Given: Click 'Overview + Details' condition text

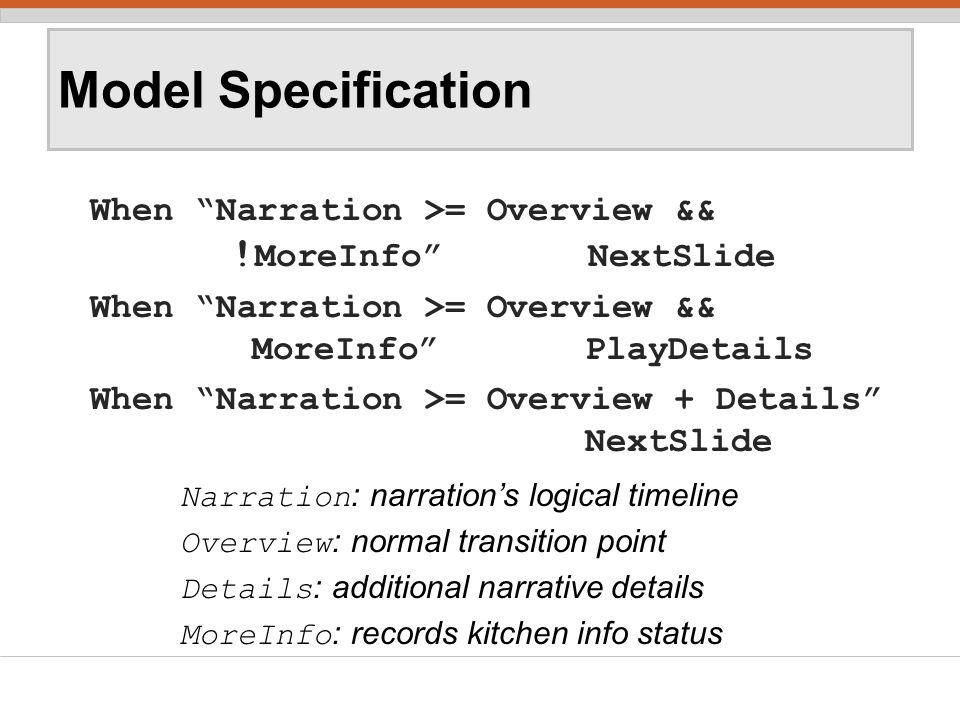Looking at the screenshot, I should click(673, 399).
